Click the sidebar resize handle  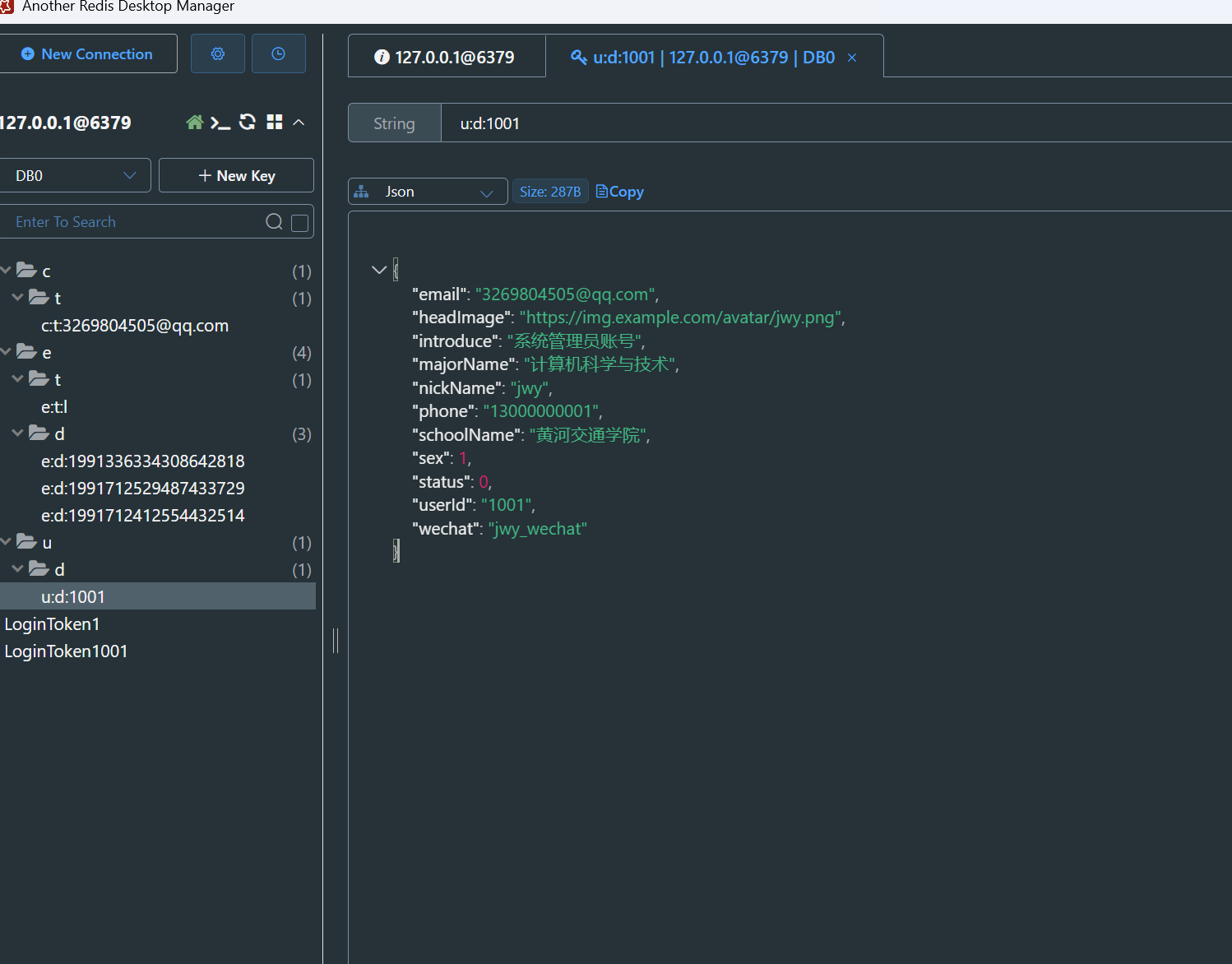click(336, 640)
